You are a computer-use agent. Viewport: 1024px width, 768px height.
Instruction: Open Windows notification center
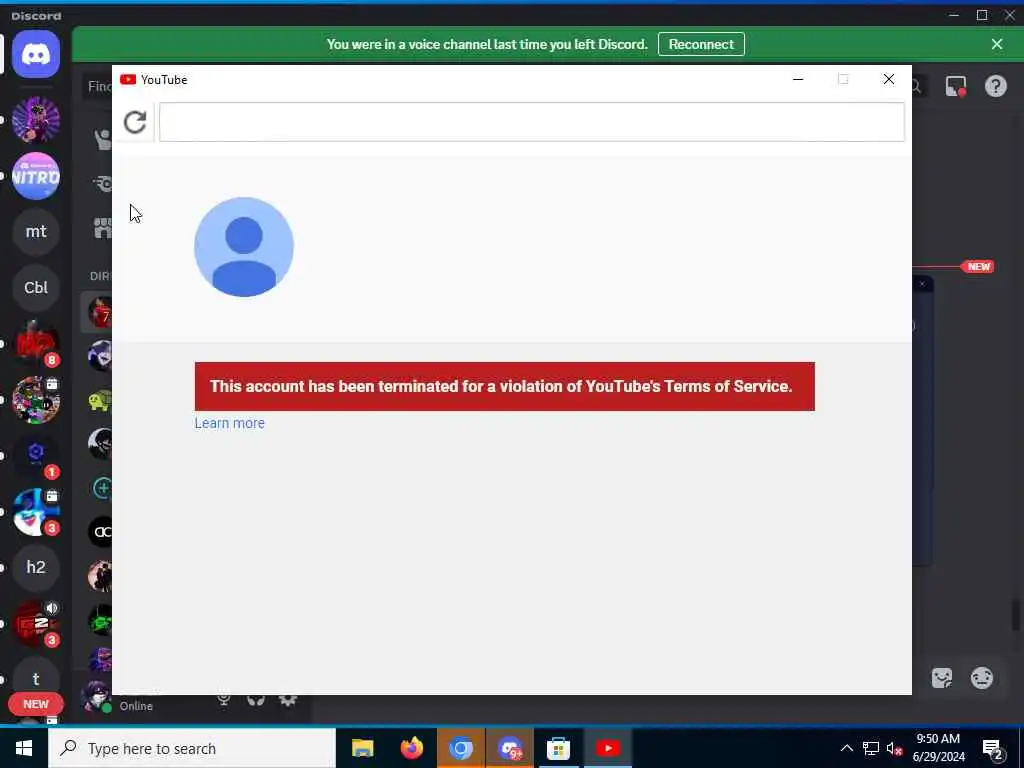(x=993, y=748)
